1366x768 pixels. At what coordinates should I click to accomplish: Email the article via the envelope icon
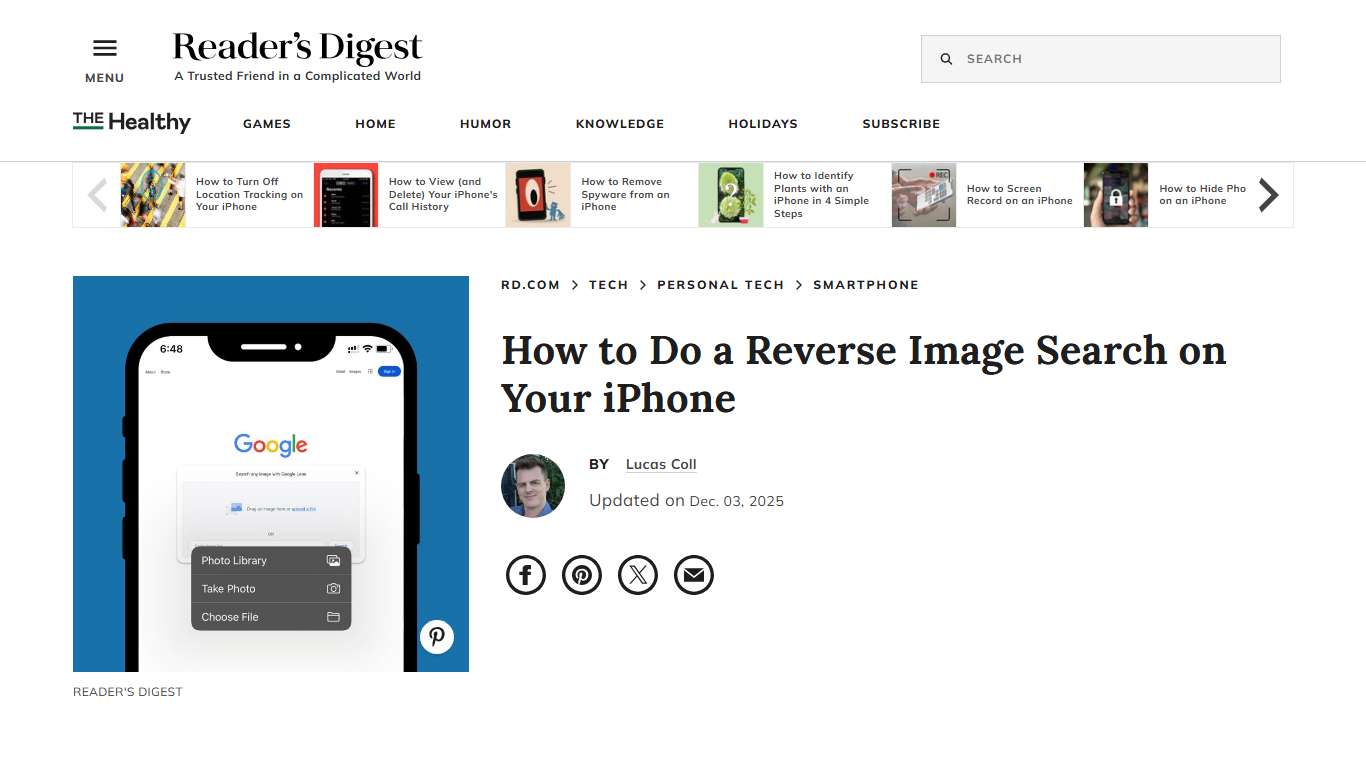[693, 574]
